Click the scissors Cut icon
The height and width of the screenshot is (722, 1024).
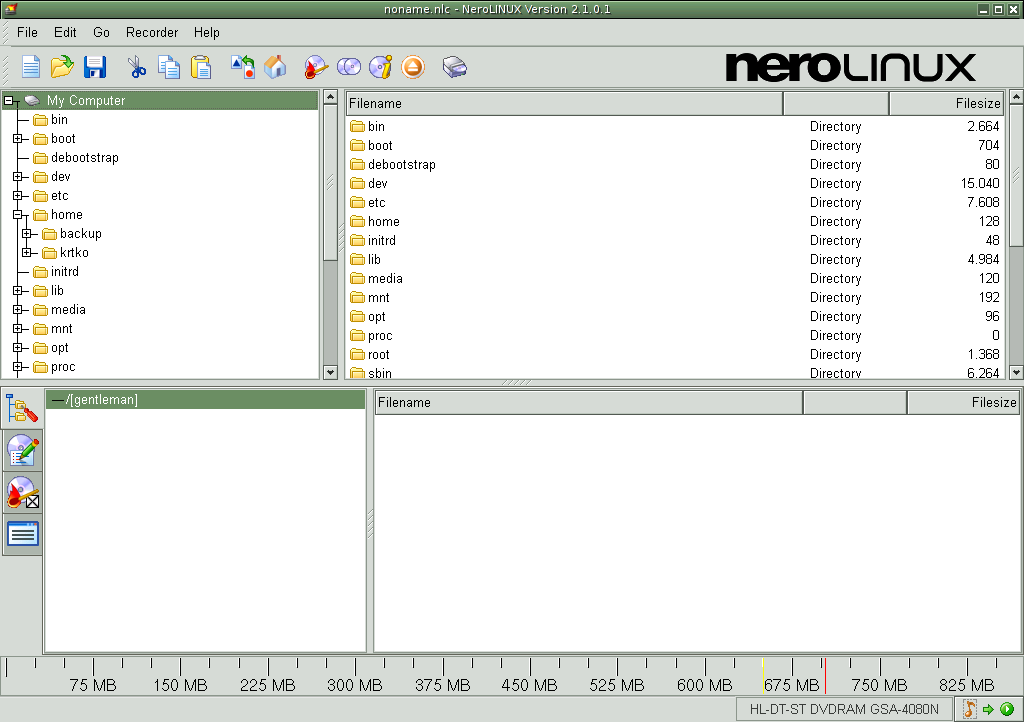pyautogui.click(x=137, y=67)
